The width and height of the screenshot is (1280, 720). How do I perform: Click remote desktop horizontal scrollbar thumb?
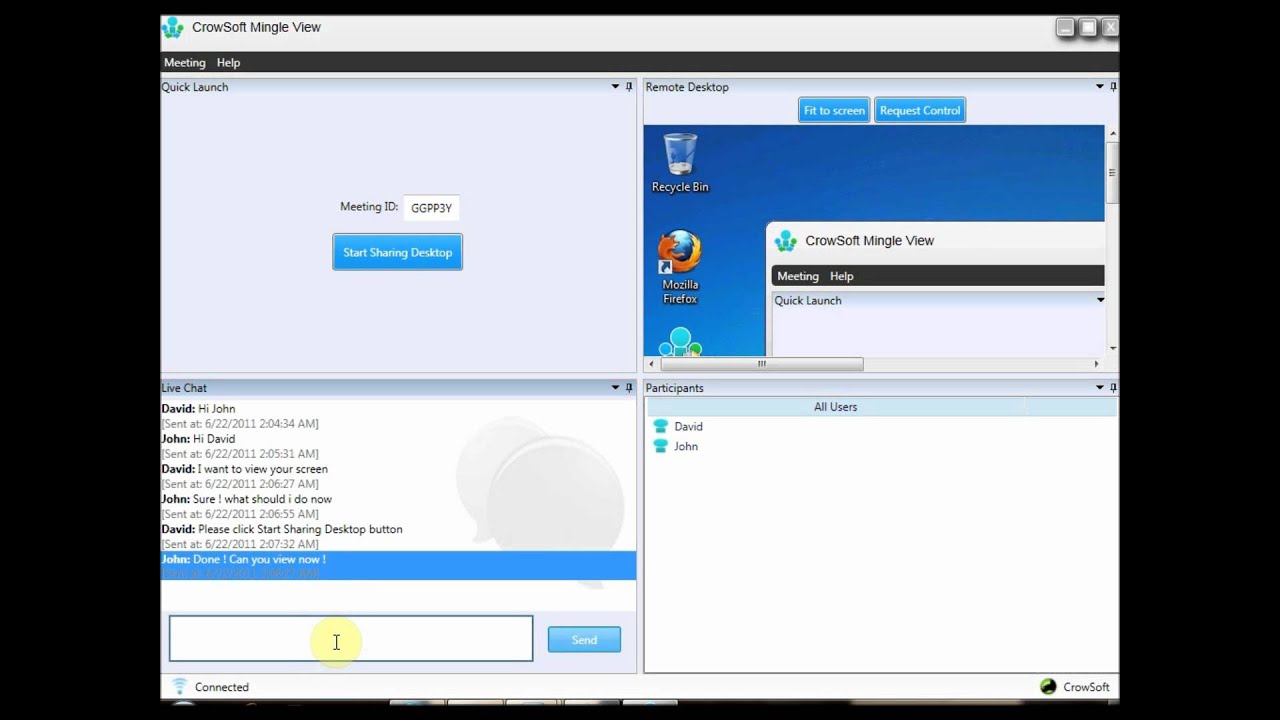point(762,364)
